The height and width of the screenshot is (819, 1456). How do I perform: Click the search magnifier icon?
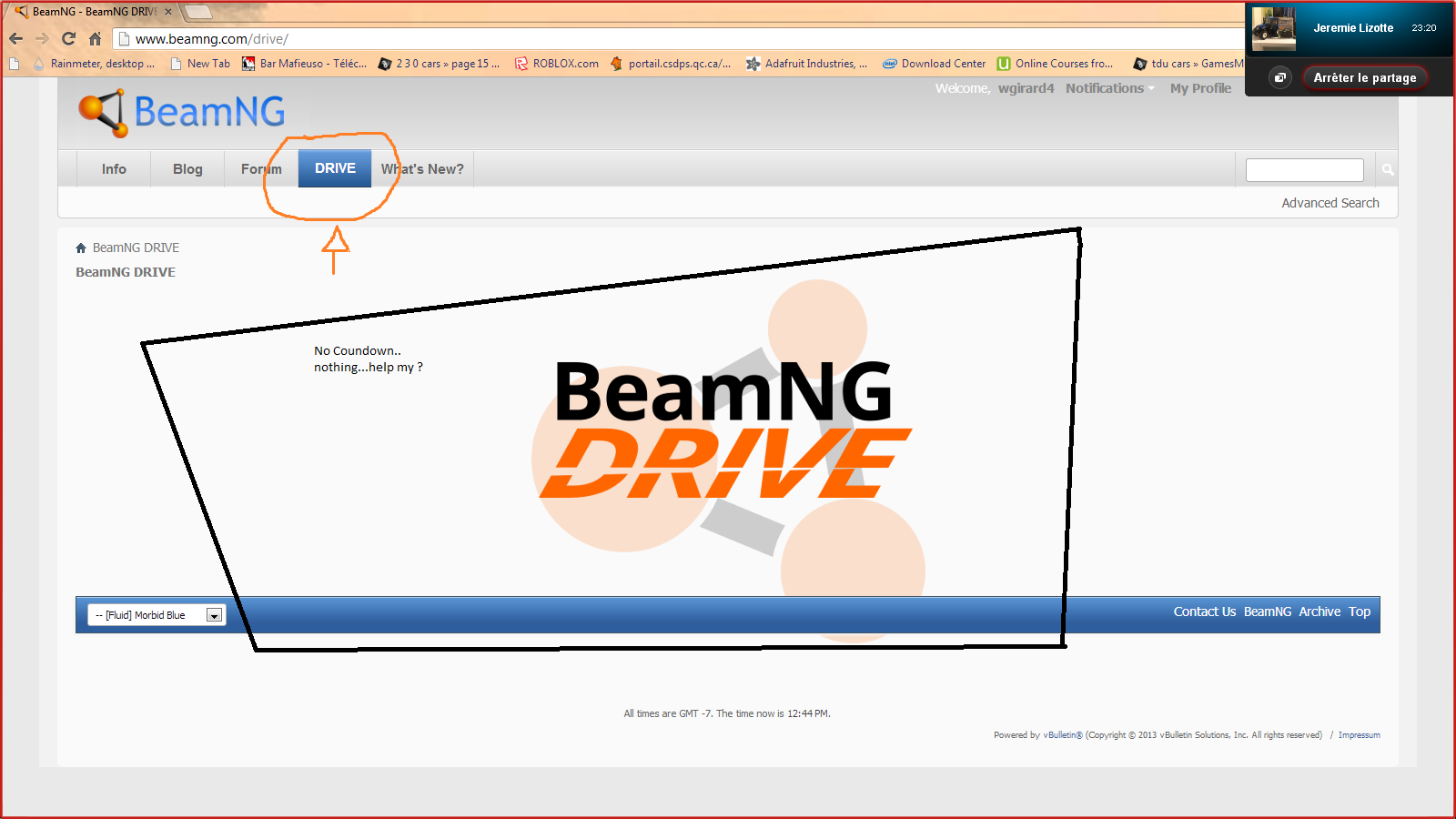pyautogui.click(x=1388, y=170)
